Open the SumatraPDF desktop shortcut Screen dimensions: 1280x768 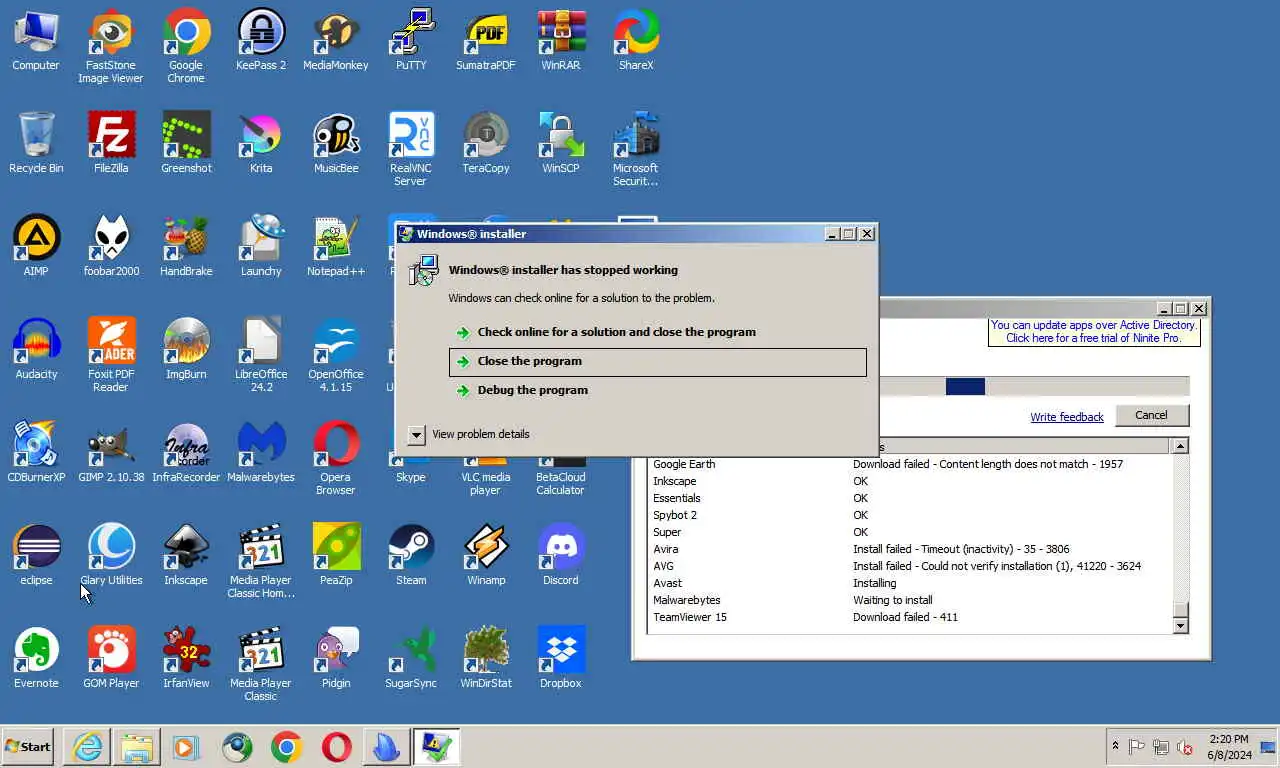pos(486,40)
